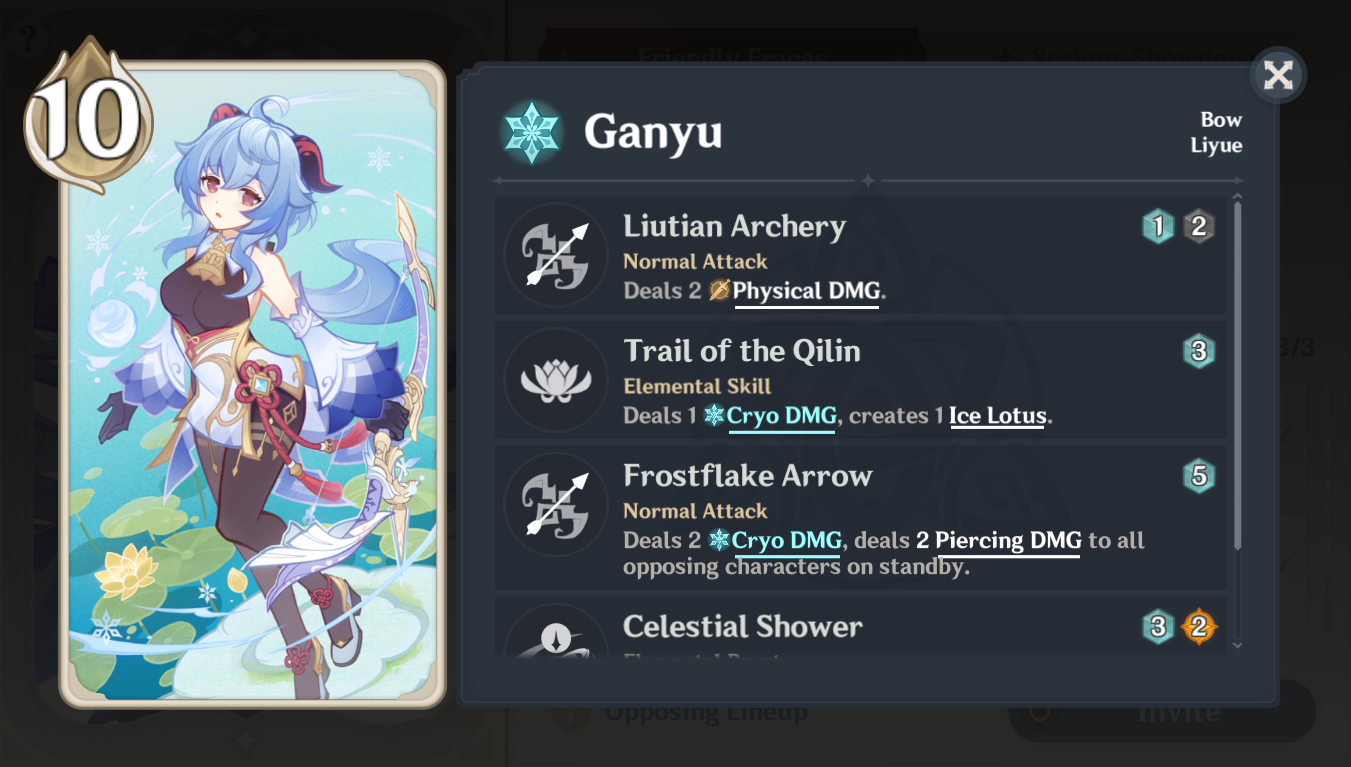
Task: Click the orange energy 2 icon on Celestial Shower
Action: [1199, 627]
